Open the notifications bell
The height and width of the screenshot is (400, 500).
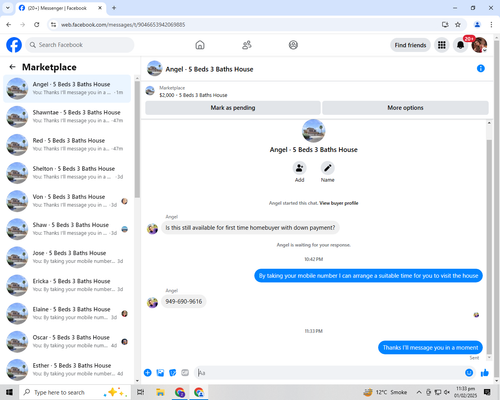(460, 45)
